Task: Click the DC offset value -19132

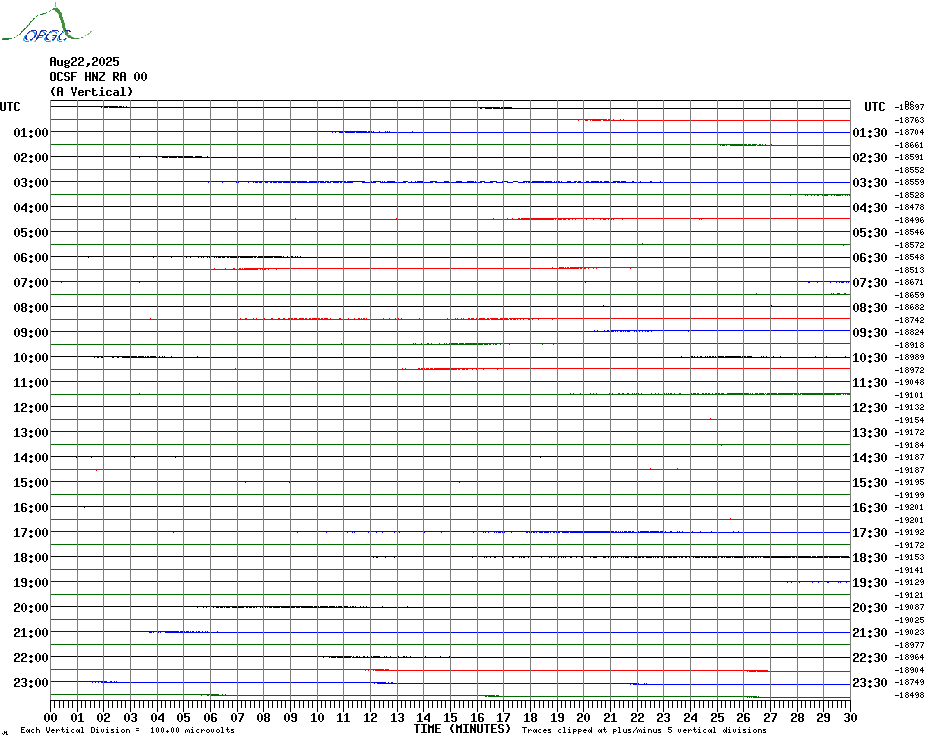Action: pos(909,408)
